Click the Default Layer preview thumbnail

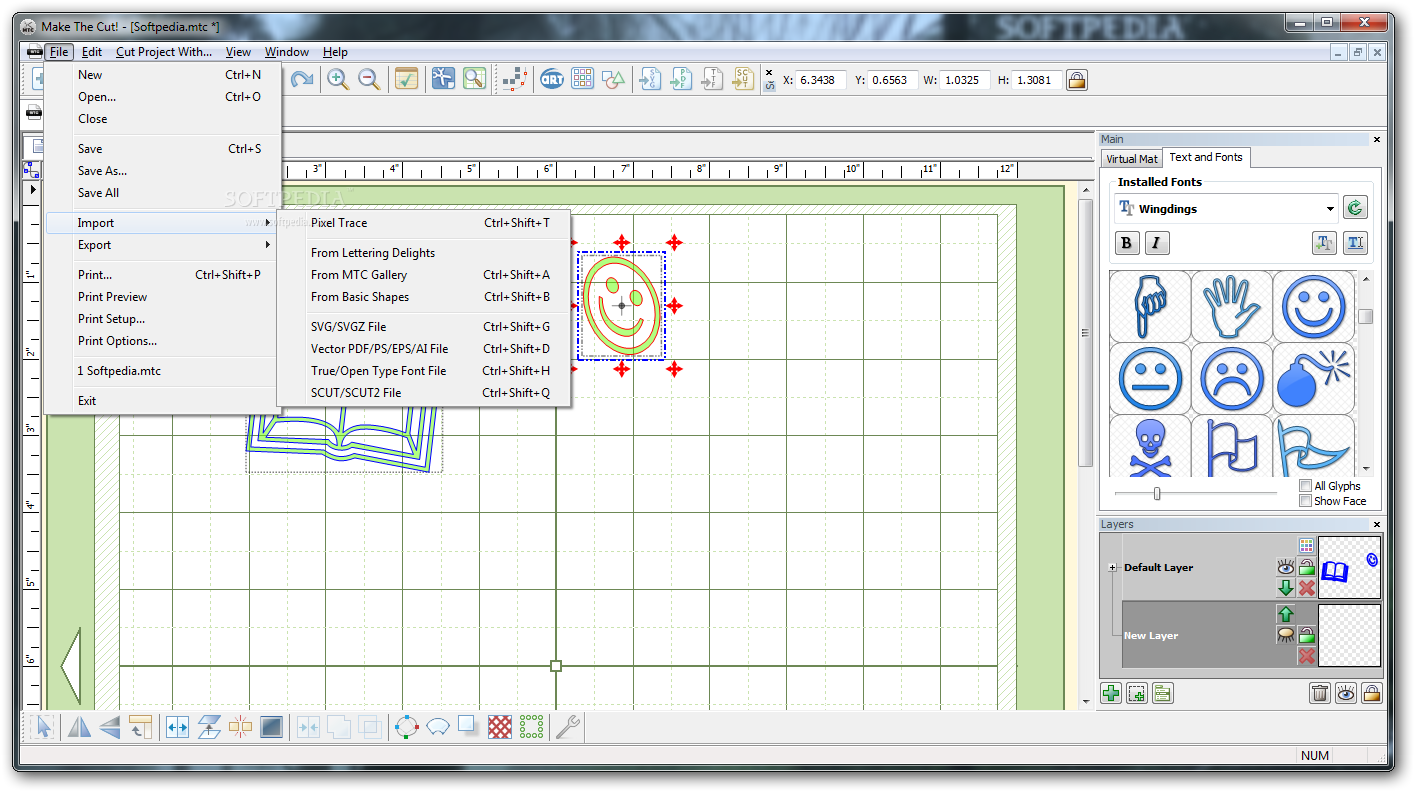tap(1349, 567)
